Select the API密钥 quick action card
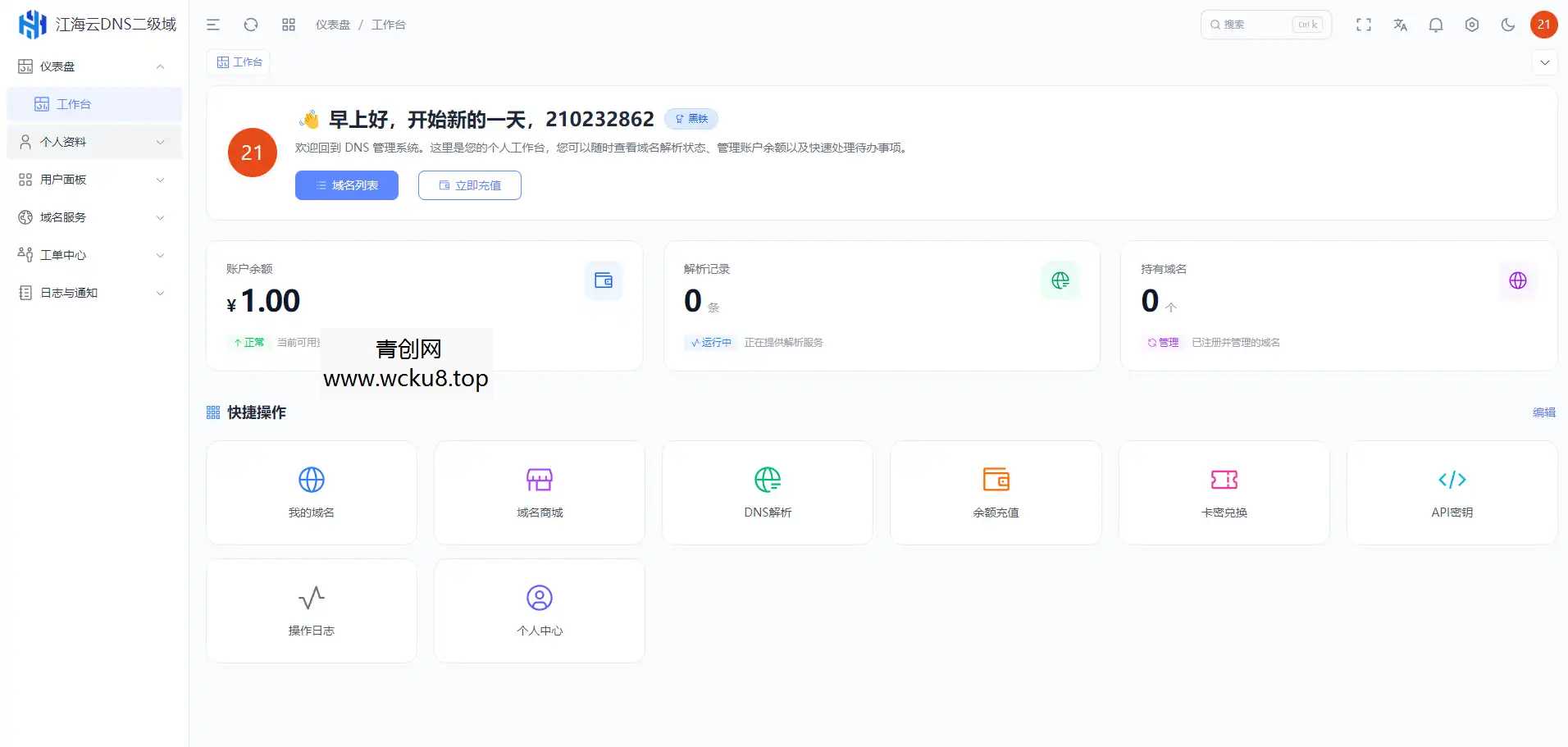Screen dimensions: 1568x747 pos(1452,492)
